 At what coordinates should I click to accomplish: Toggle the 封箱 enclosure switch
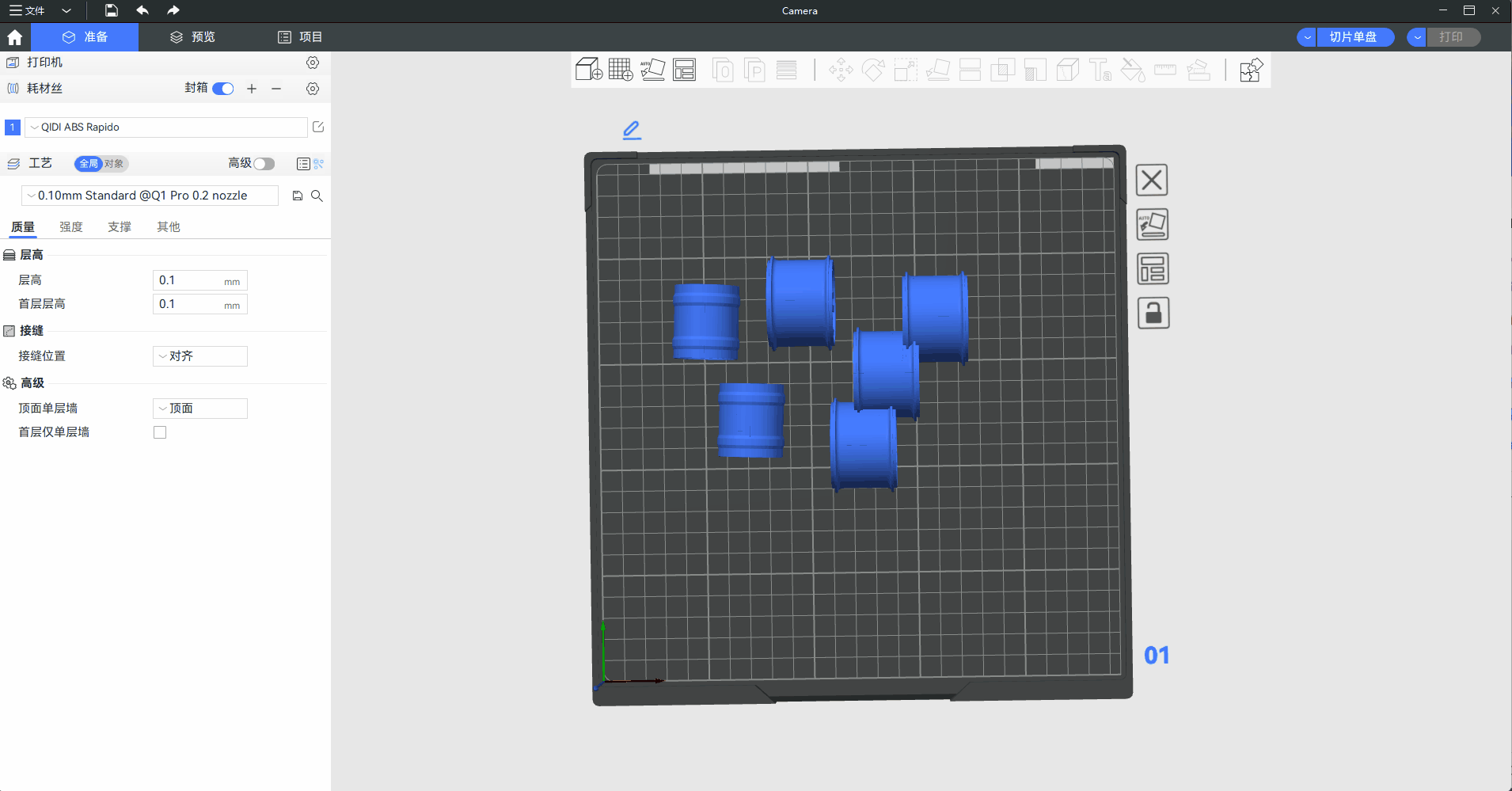pyautogui.click(x=223, y=89)
